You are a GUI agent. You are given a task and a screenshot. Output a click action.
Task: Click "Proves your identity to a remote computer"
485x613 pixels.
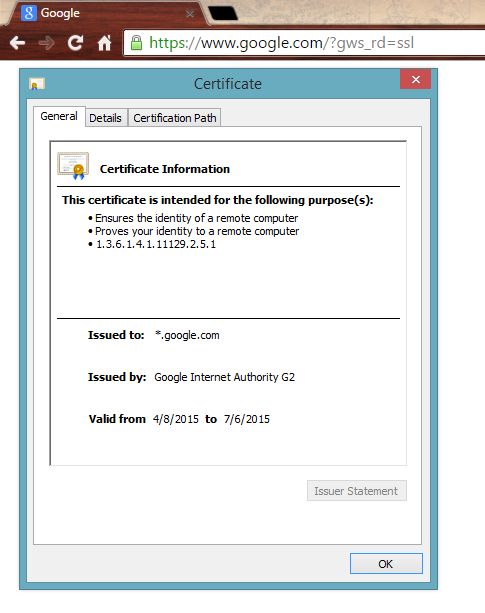pyautogui.click(x=197, y=231)
